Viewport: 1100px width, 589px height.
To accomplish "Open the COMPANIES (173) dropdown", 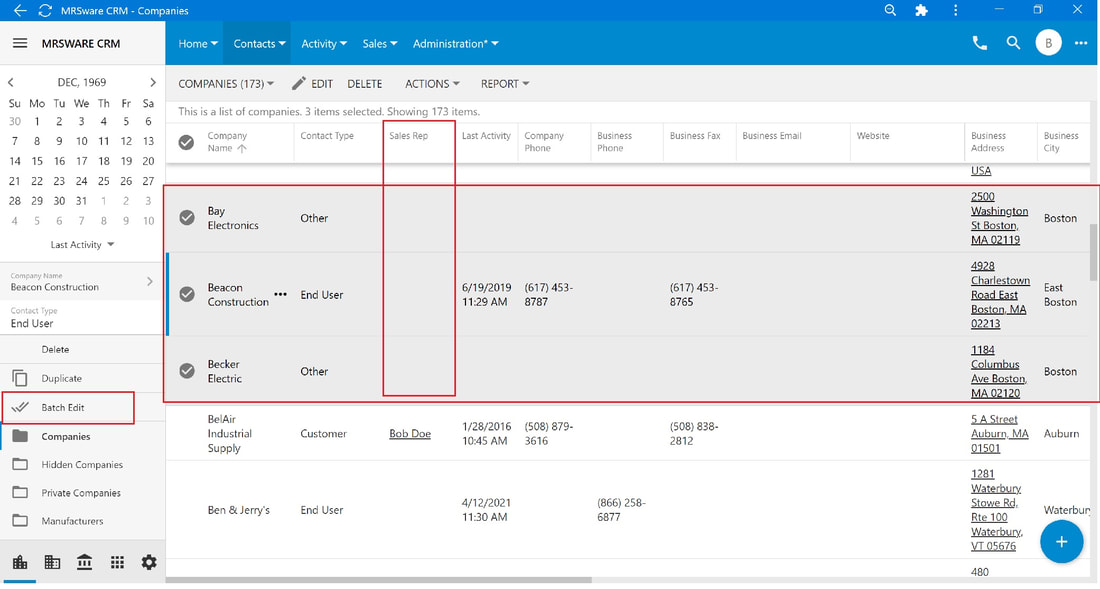I will [226, 83].
